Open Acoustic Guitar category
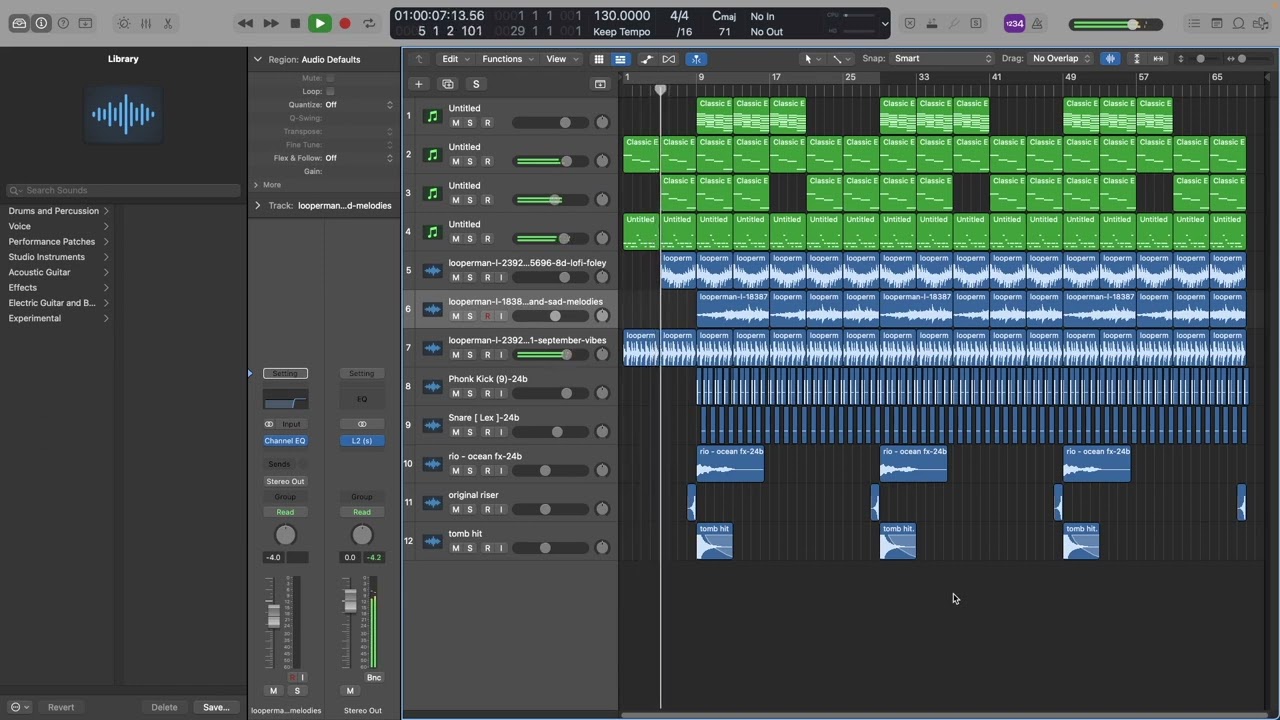This screenshot has width=1280, height=720. click(58, 272)
